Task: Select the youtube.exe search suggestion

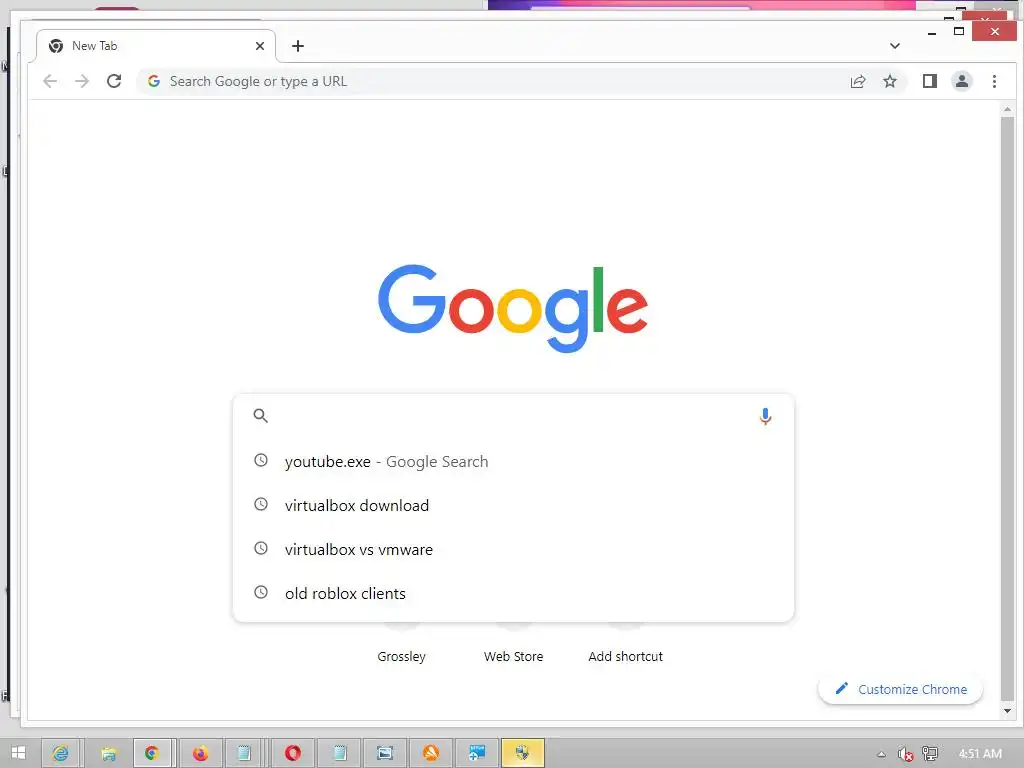Action: coord(513,462)
